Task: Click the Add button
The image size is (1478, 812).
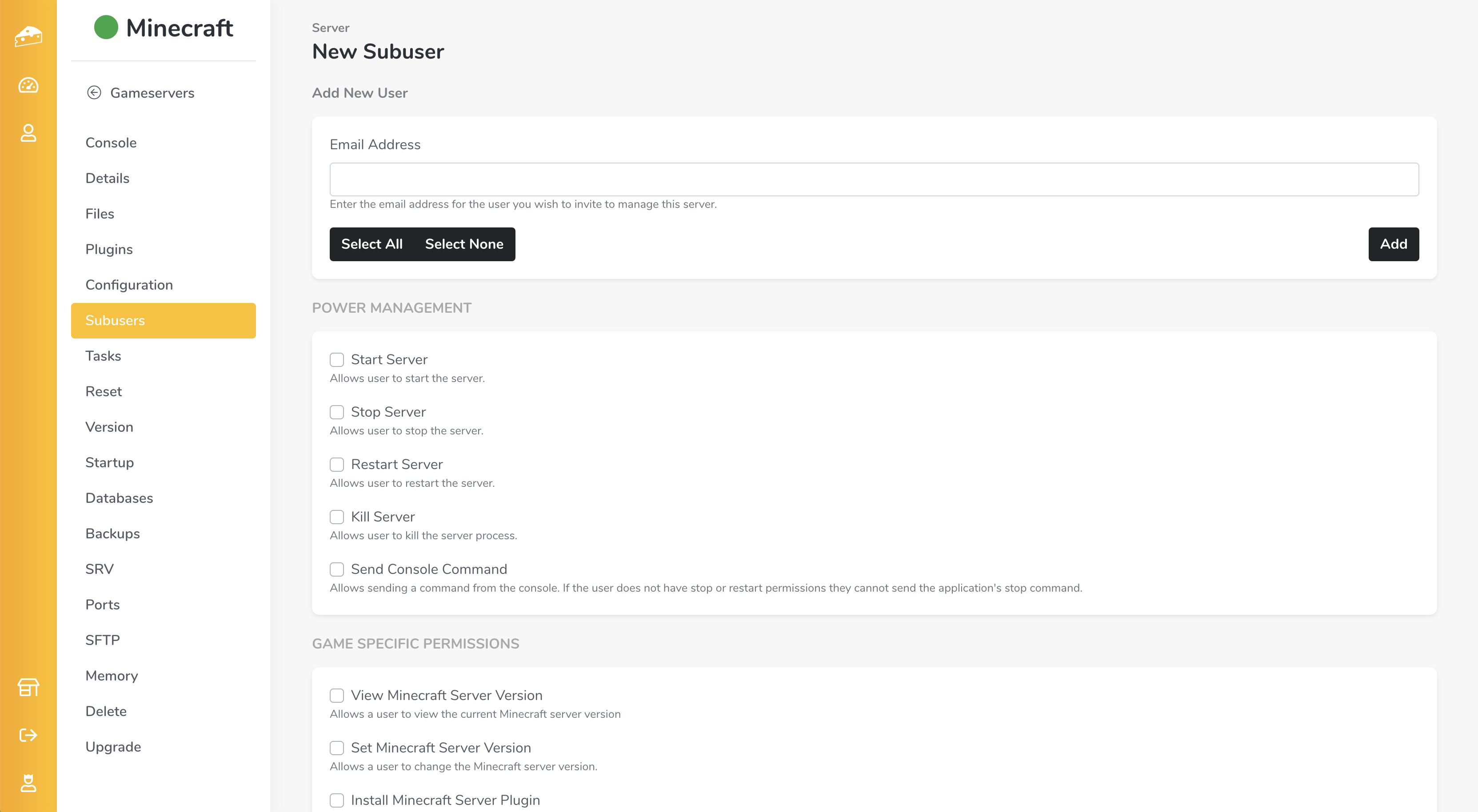Action: (1393, 244)
